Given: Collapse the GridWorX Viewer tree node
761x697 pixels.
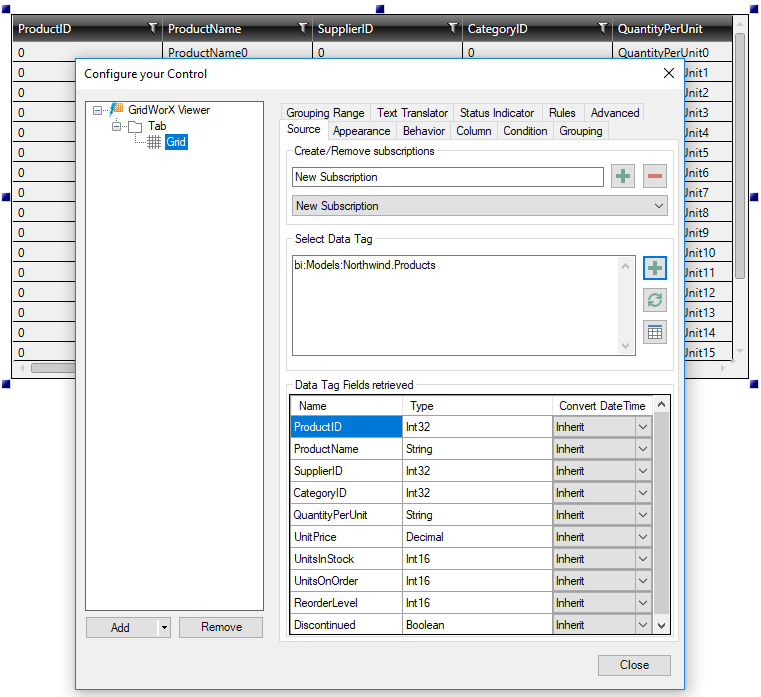Looking at the screenshot, I should click(x=98, y=110).
